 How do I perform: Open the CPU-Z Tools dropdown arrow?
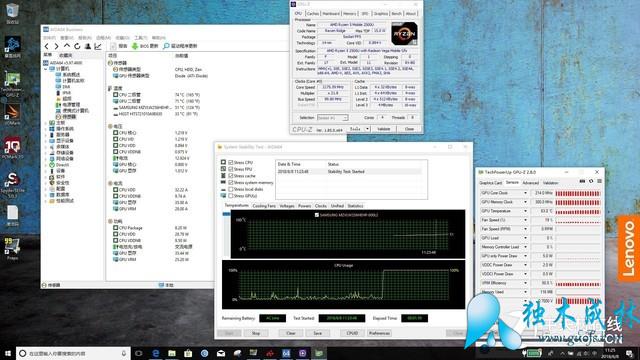click(367, 129)
